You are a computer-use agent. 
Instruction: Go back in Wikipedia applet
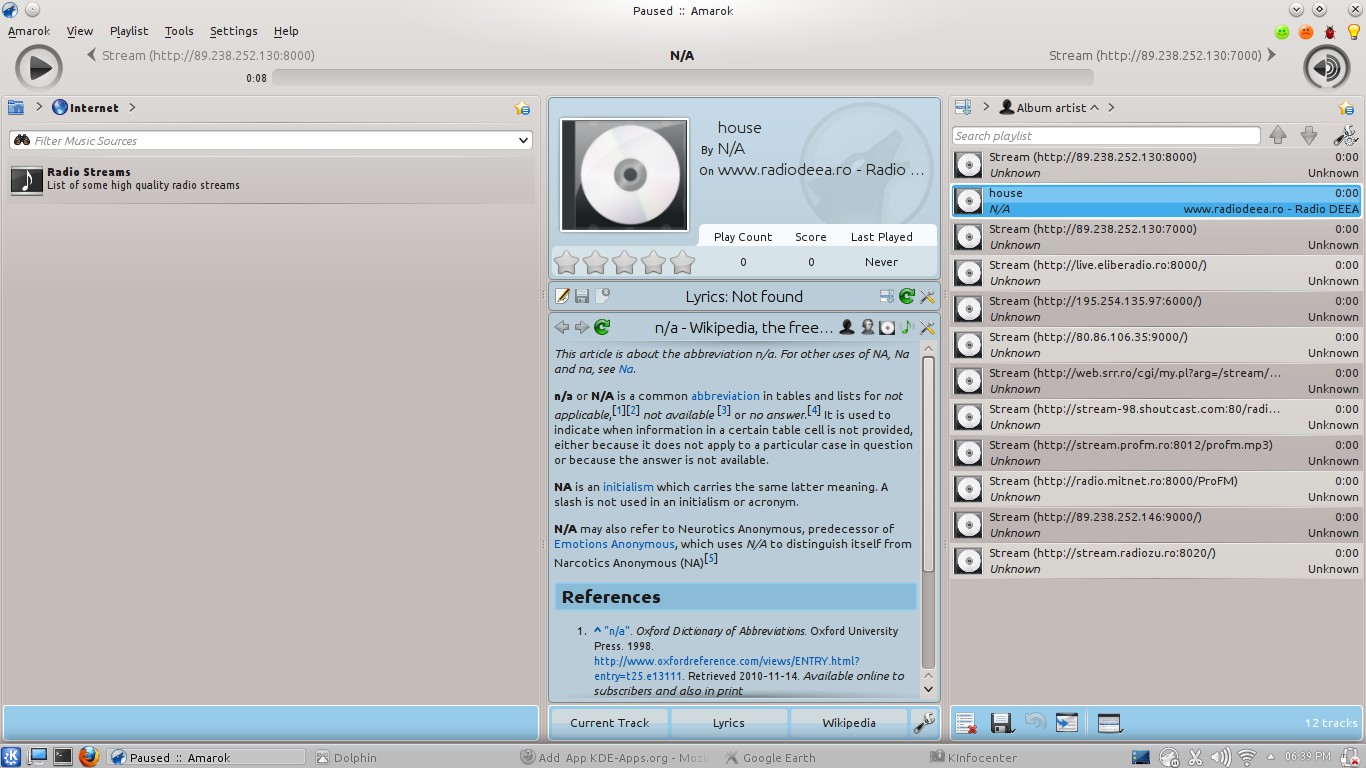562,327
